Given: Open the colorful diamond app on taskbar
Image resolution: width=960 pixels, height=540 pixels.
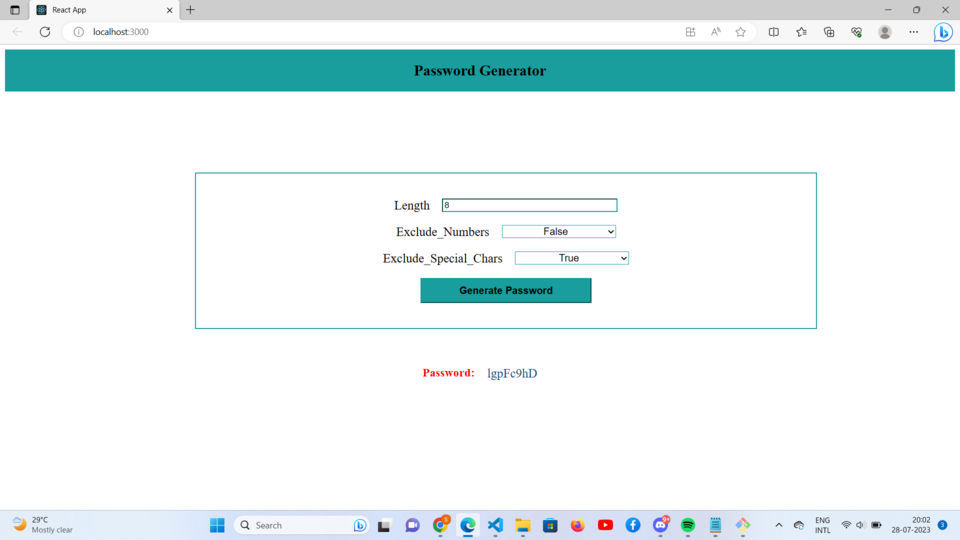Looking at the screenshot, I should pyautogui.click(x=743, y=525).
